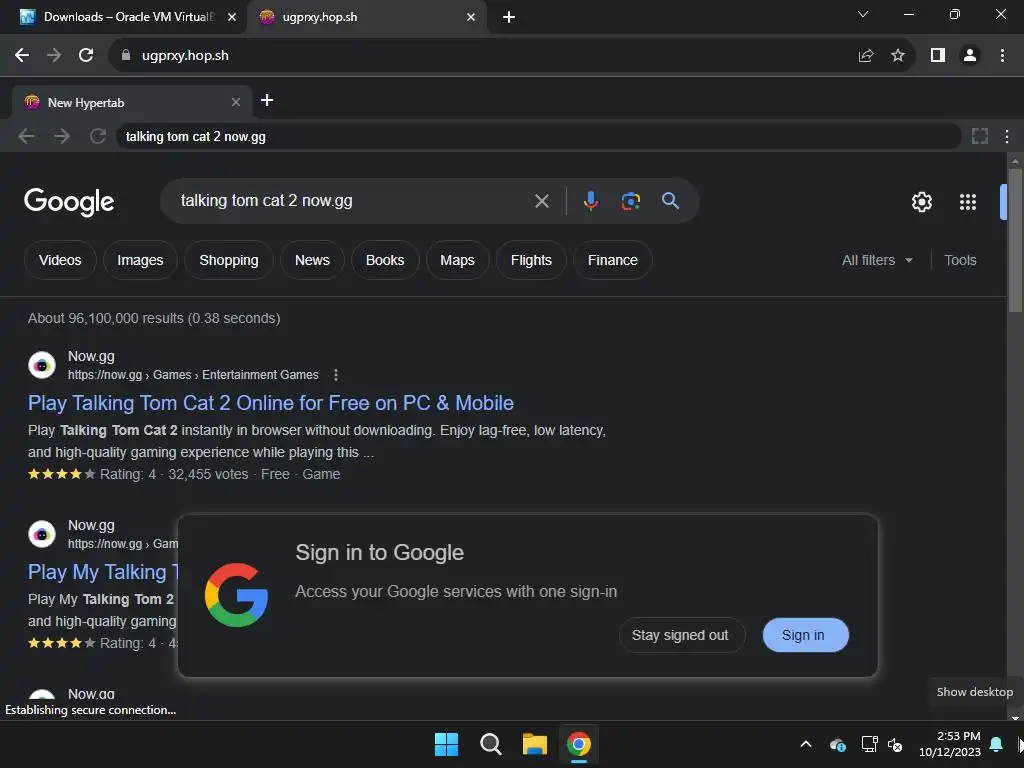Image resolution: width=1024 pixels, height=768 pixels.
Task: Click the Google logo
Action: tap(69, 202)
